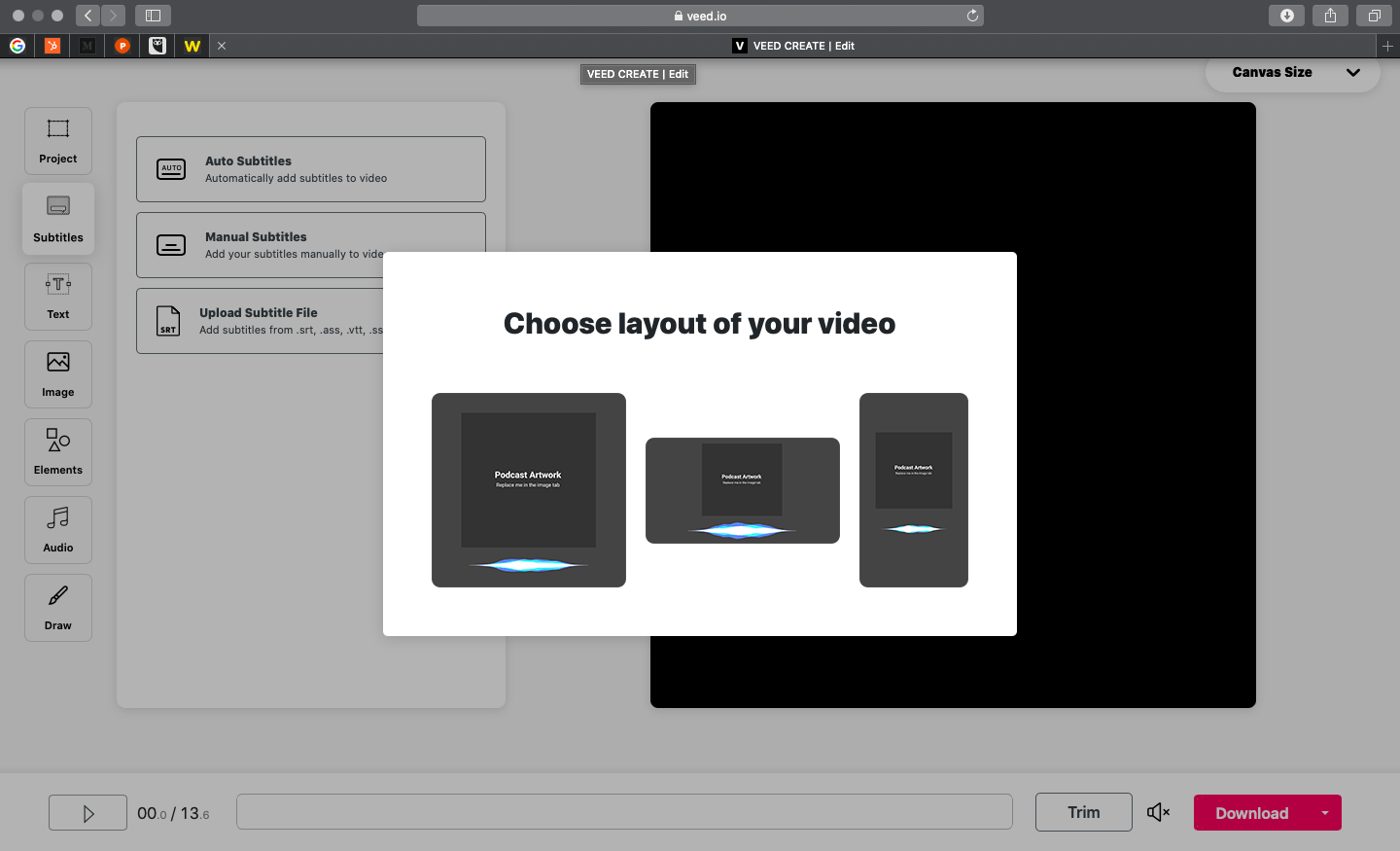Click Safari's show sidebar icon
The height and width of the screenshot is (851, 1400).
pos(153,16)
